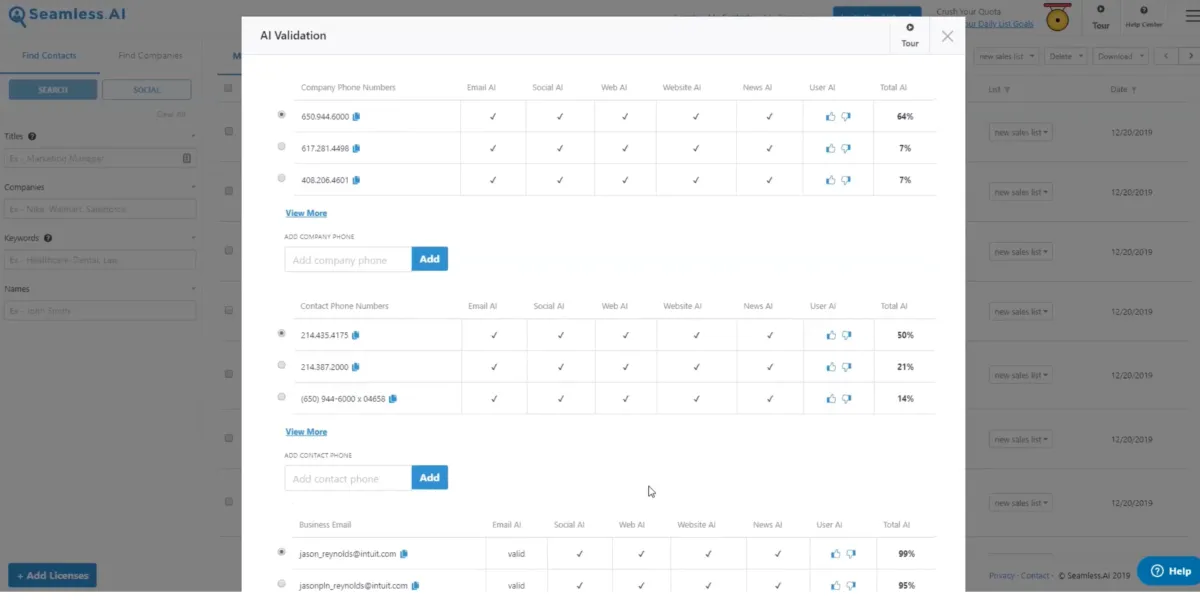The width and height of the screenshot is (1200, 600).
Task: Select radio button for 617.281.4498
Action: pyautogui.click(x=281, y=147)
